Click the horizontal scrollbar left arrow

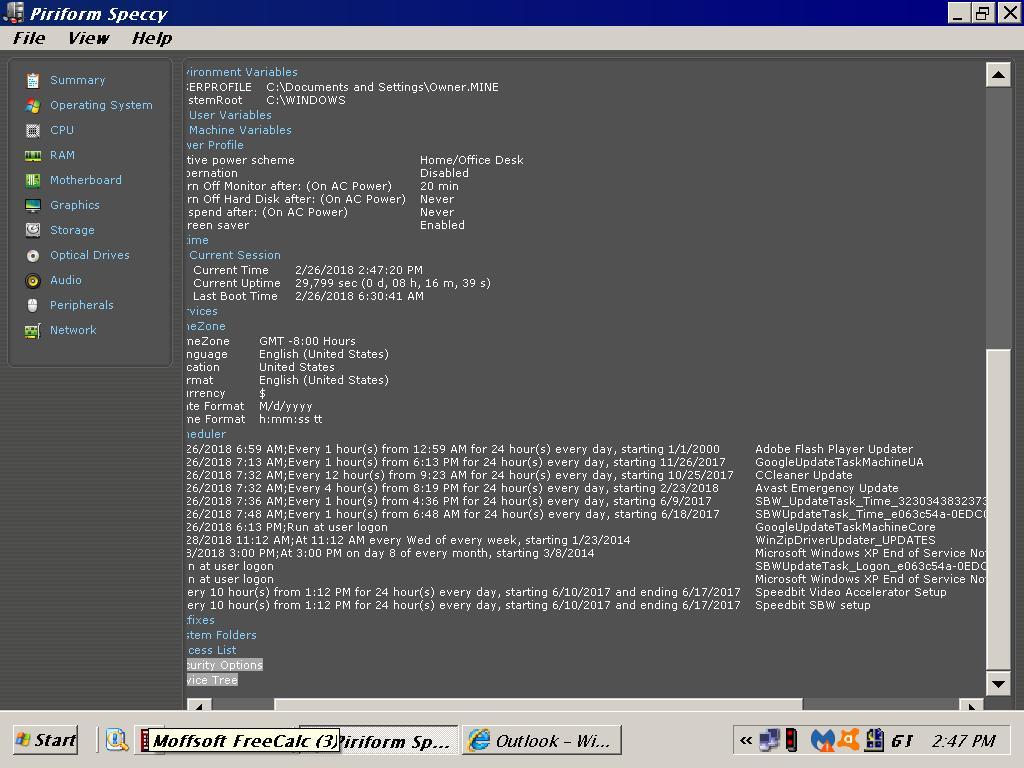(199, 705)
